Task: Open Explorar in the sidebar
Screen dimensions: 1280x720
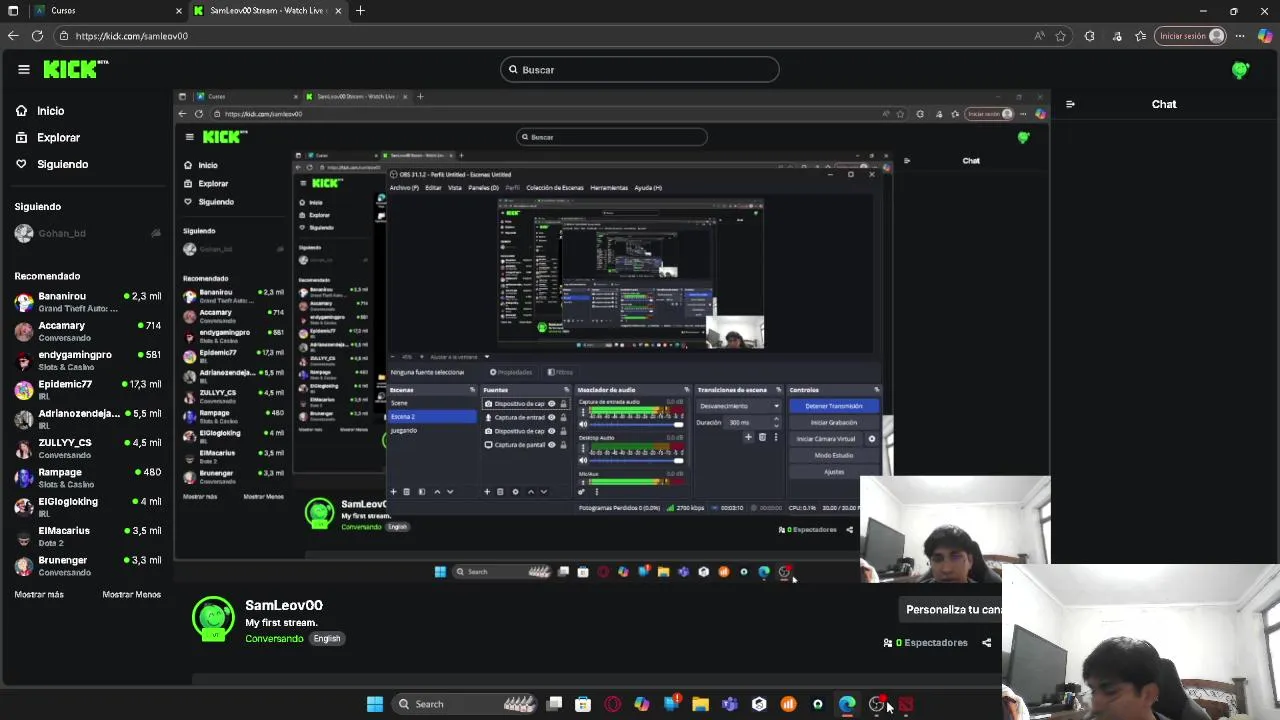Action: [x=58, y=138]
